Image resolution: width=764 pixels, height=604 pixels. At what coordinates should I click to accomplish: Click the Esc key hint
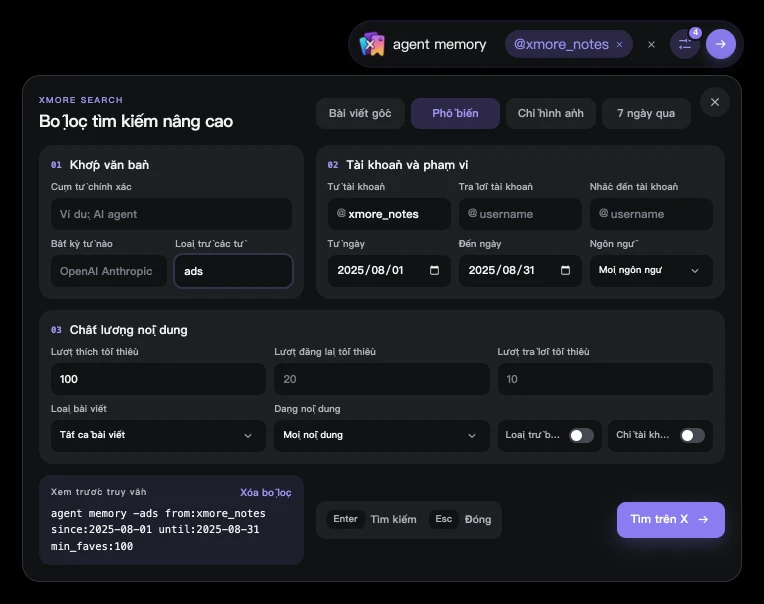point(443,519)
